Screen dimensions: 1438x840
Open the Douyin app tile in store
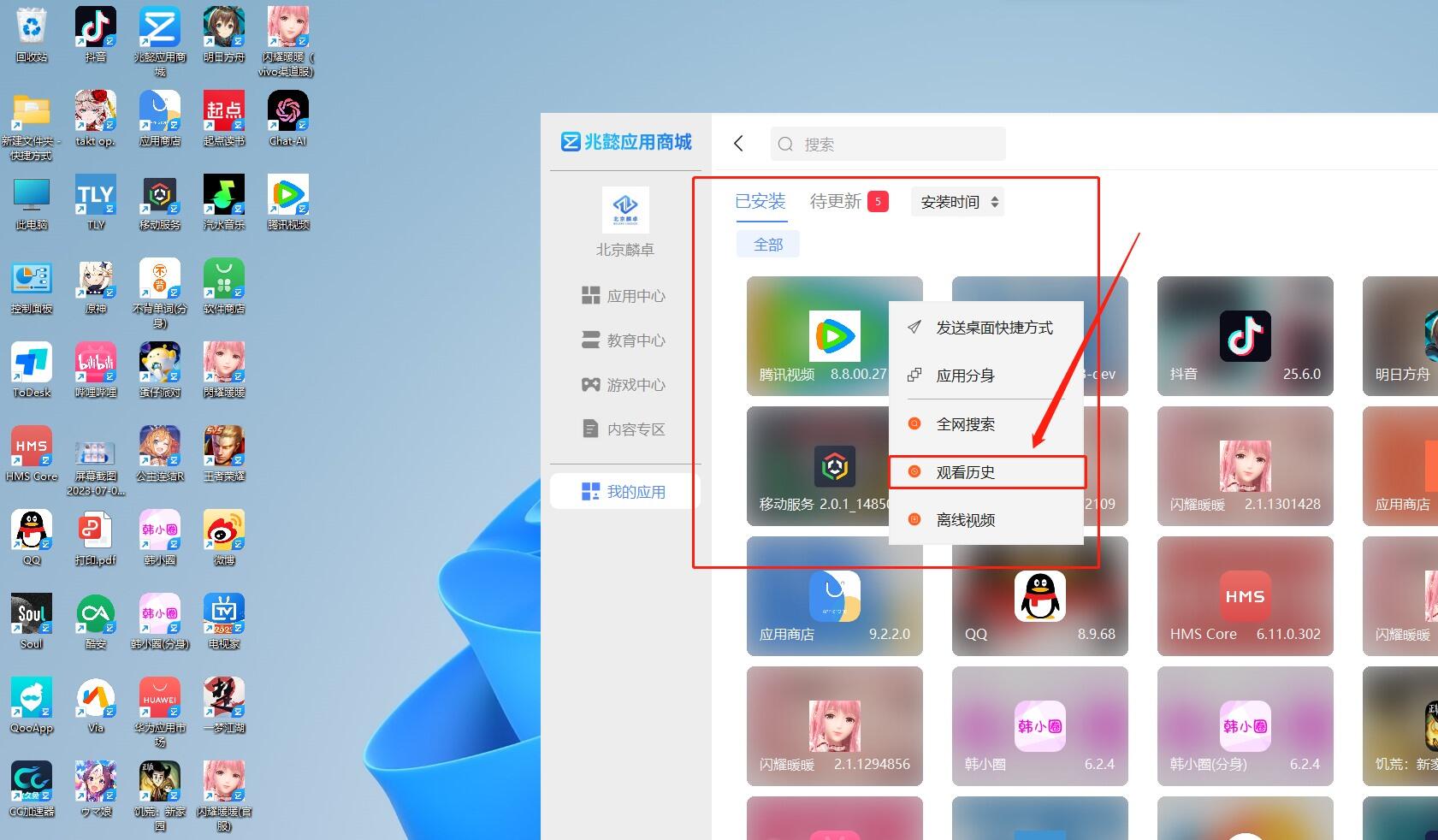pos(1245,336)
